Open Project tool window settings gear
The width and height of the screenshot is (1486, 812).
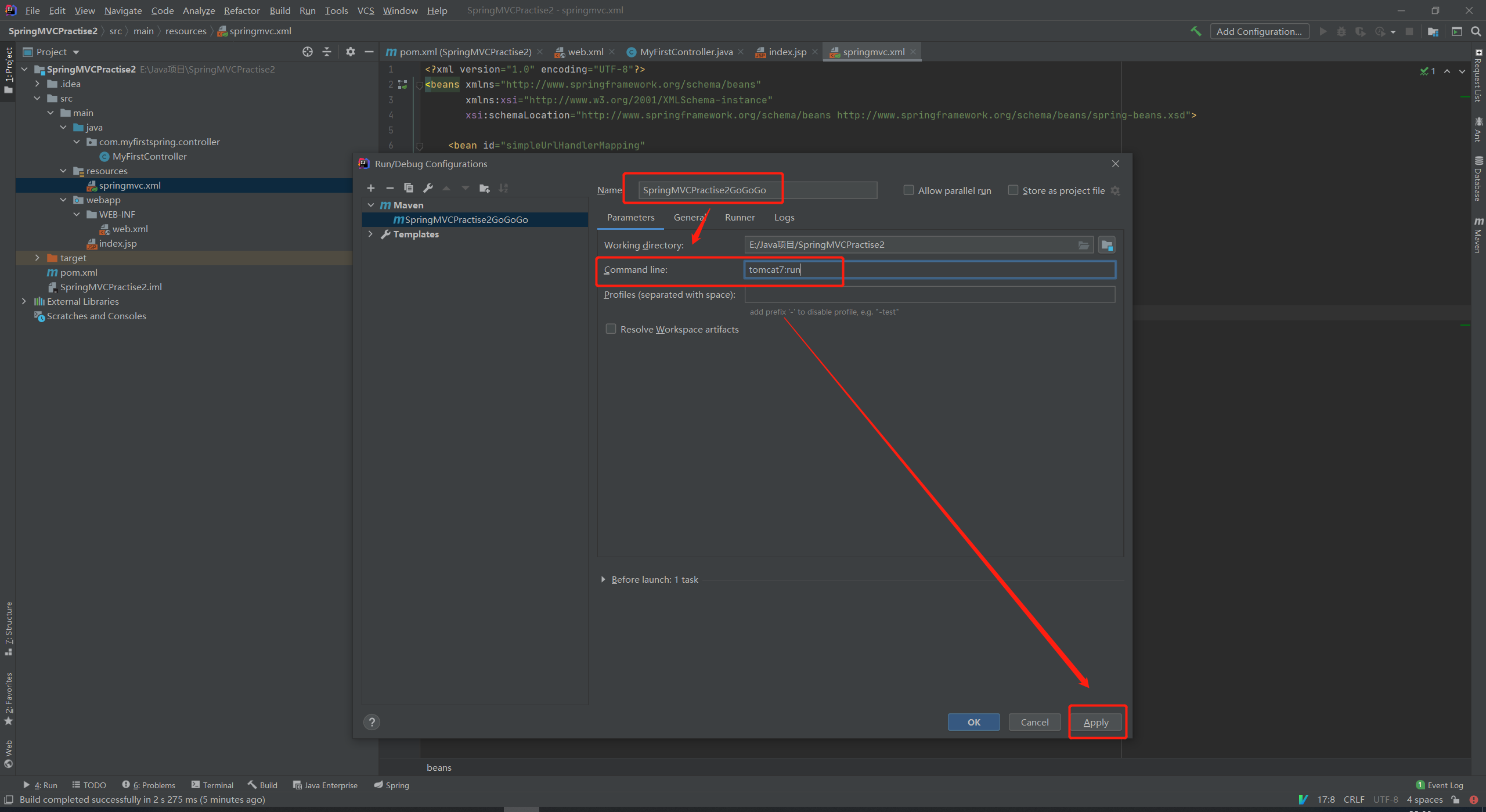coord(350,52)
